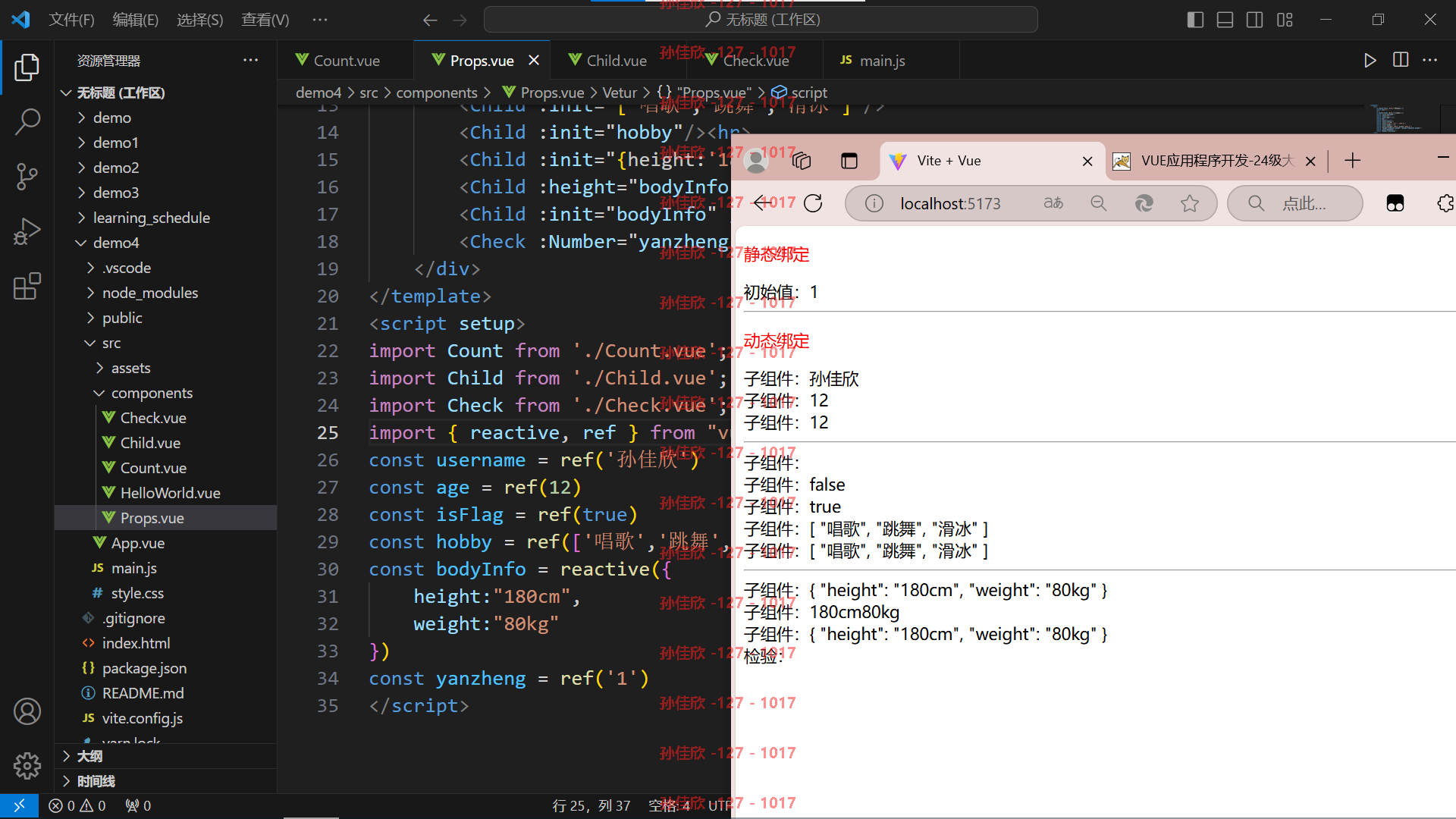The image size is (1456, 819).
Task: View site information for localhost
Action: [874, 203]
